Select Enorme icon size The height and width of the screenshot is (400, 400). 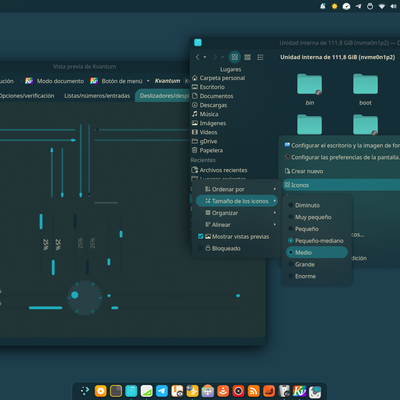click(x=317, y=276)
